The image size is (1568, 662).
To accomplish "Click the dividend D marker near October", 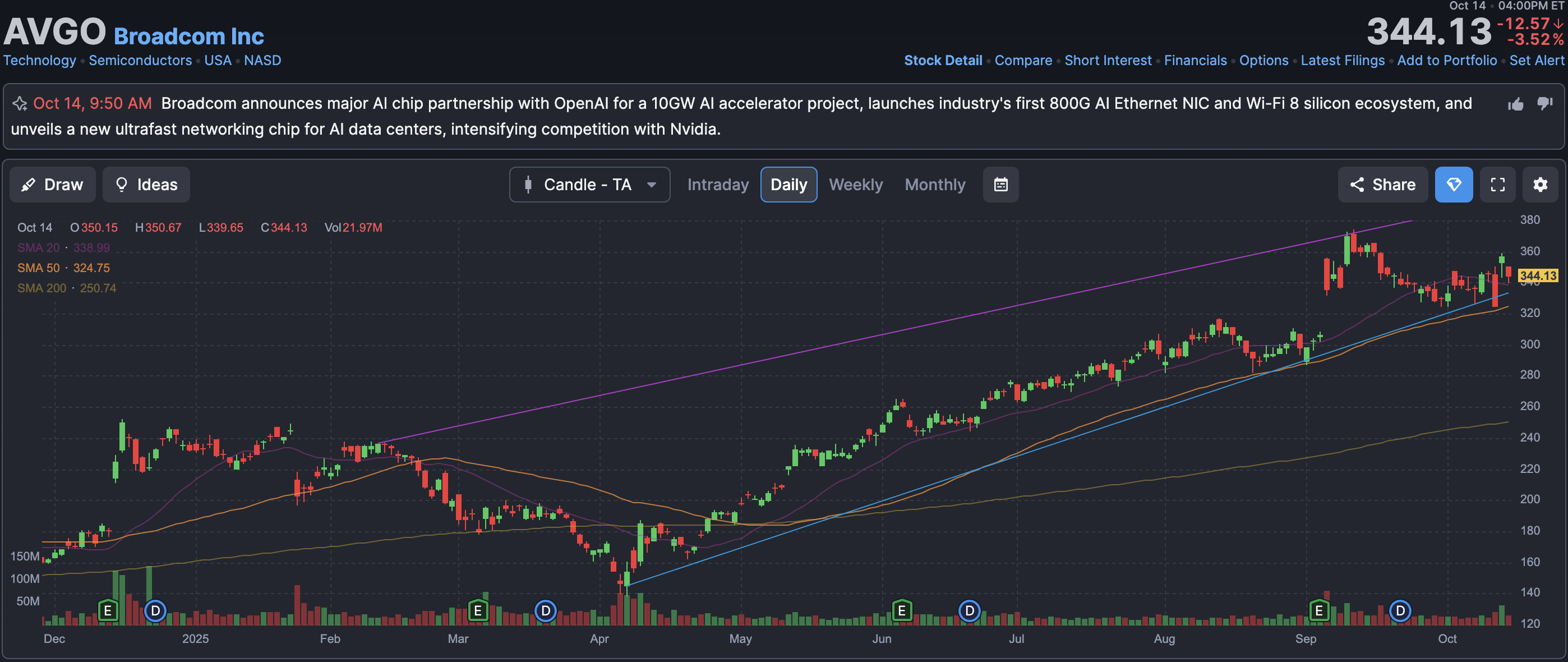I will (1400, 610).
